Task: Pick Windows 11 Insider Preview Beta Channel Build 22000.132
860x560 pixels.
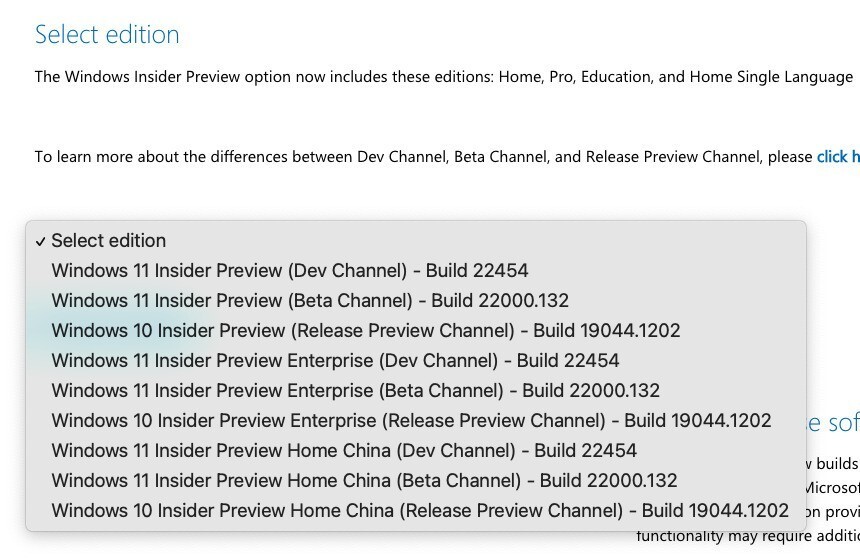Action: pyautogui.click(x=309, y=301)
